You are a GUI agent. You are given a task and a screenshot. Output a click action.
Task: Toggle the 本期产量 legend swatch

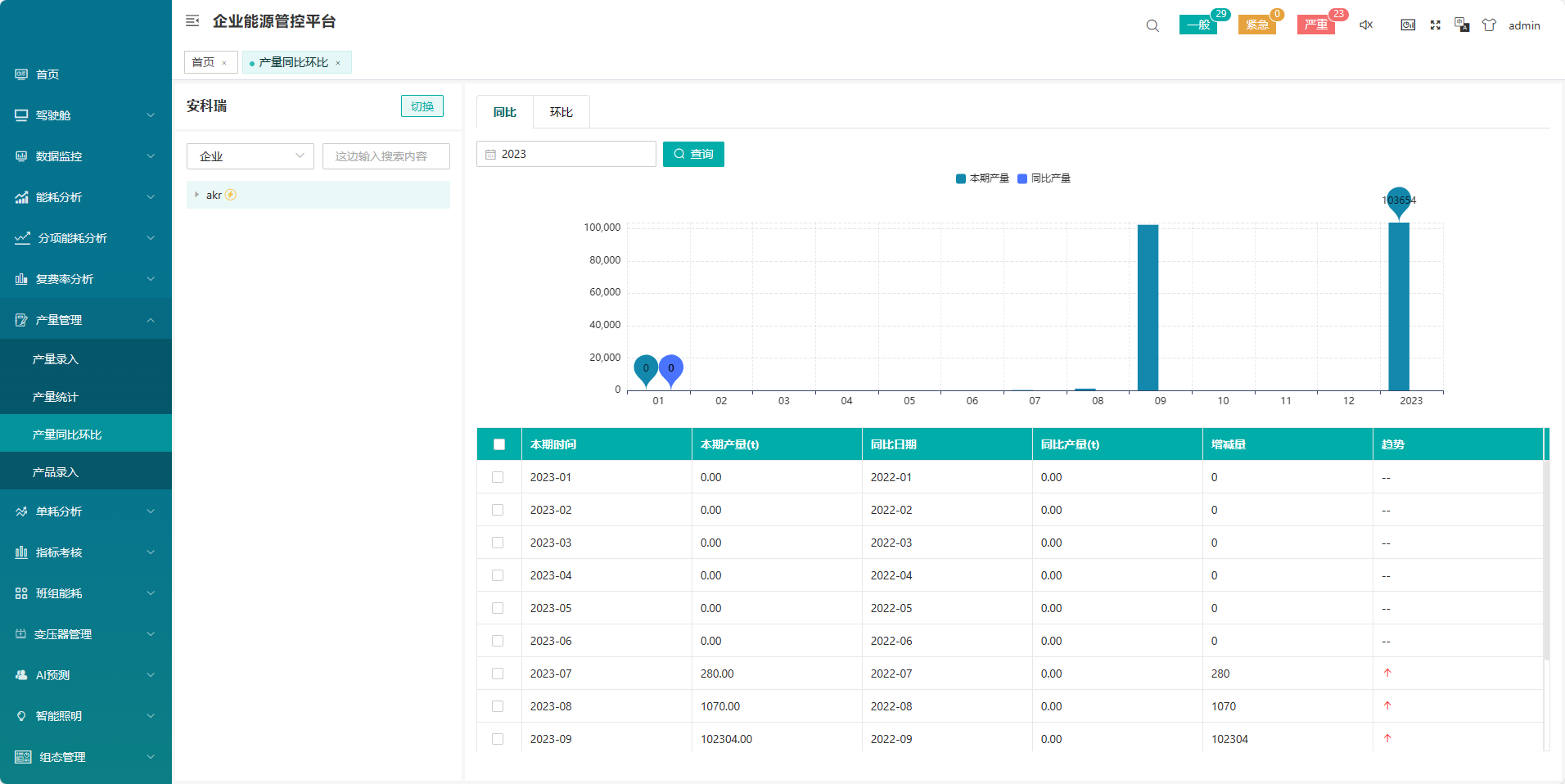961,178
